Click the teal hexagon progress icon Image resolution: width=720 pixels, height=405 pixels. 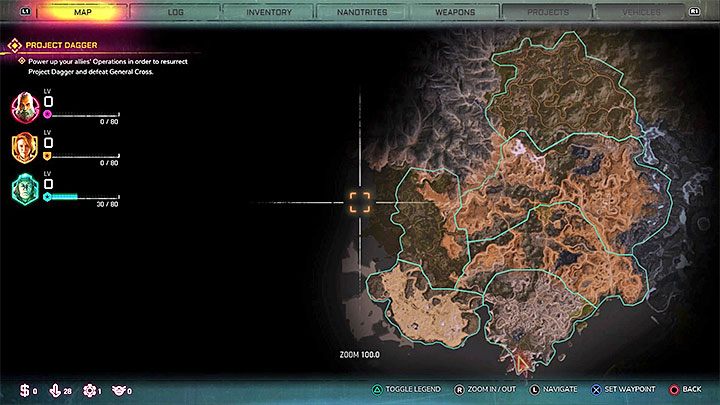click(47, 197)
